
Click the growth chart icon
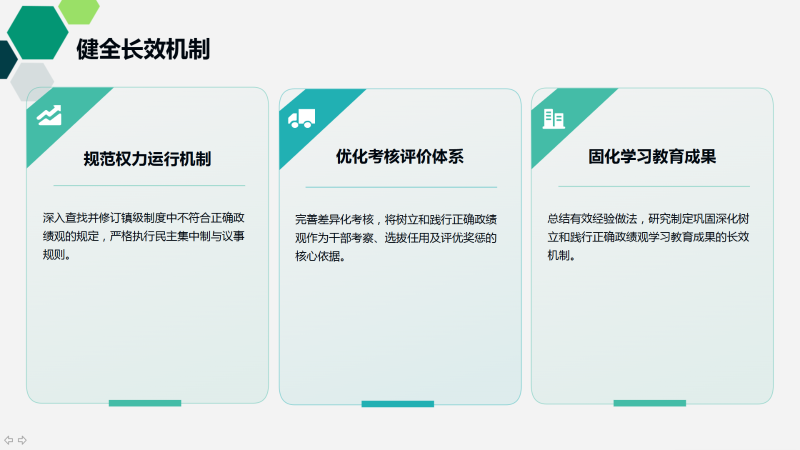tap(49, 115)
